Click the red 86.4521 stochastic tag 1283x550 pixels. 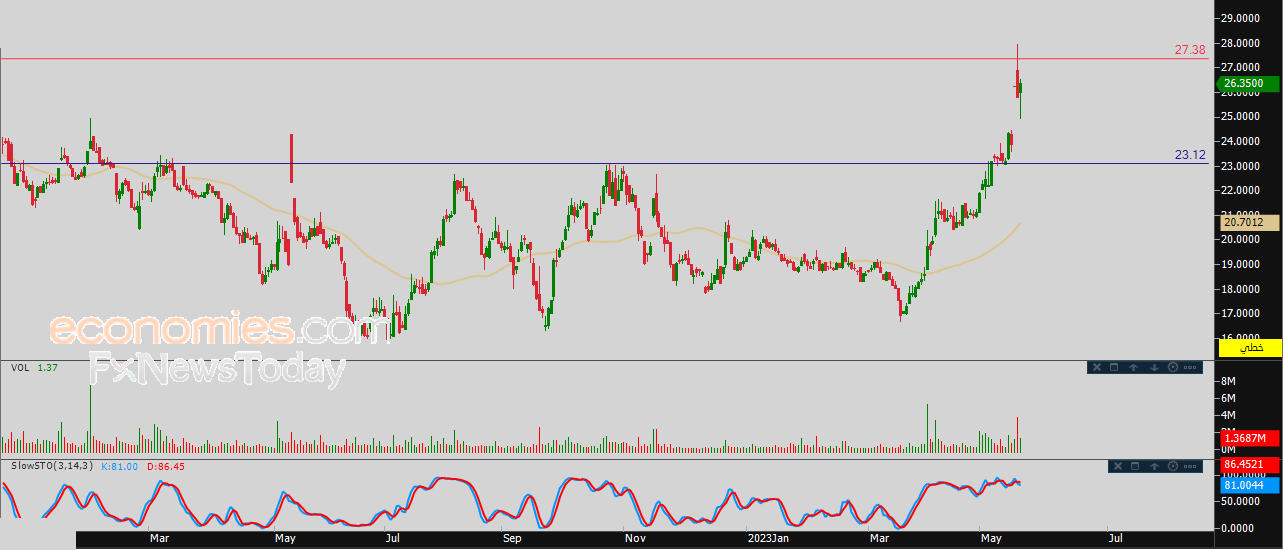click(x=1249, y=467)
